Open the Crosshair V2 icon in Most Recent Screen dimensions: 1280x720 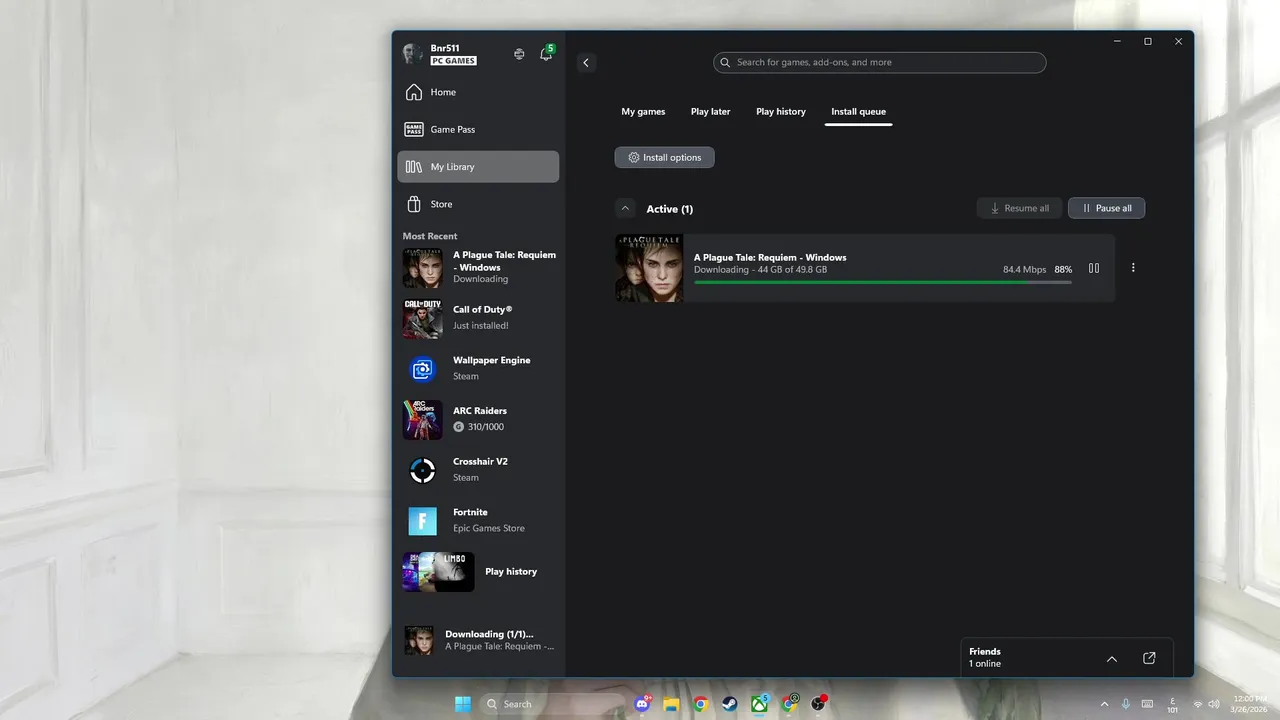click(x=422, y=470)
